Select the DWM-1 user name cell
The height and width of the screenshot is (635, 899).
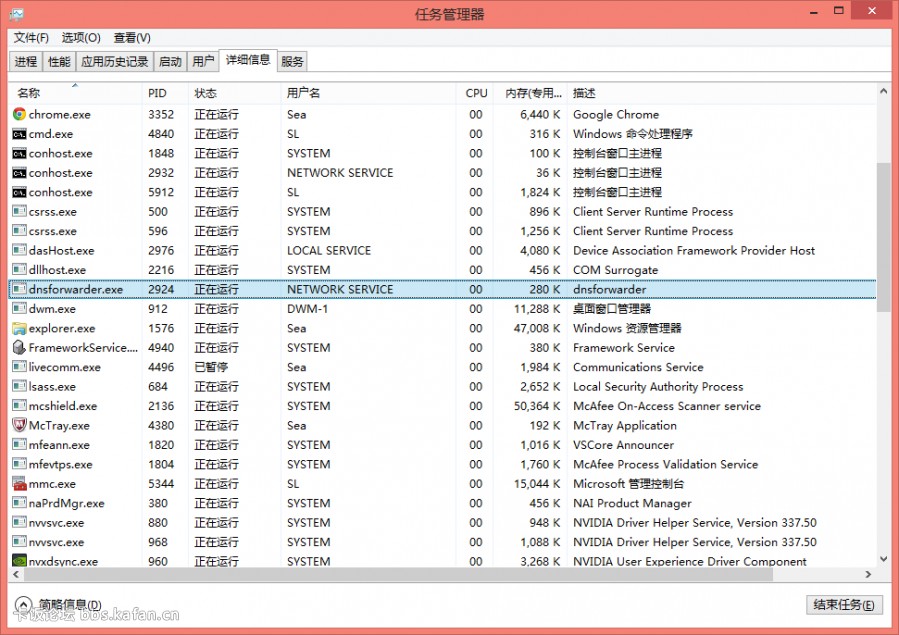pyautogui.click(x=307, y=309)
